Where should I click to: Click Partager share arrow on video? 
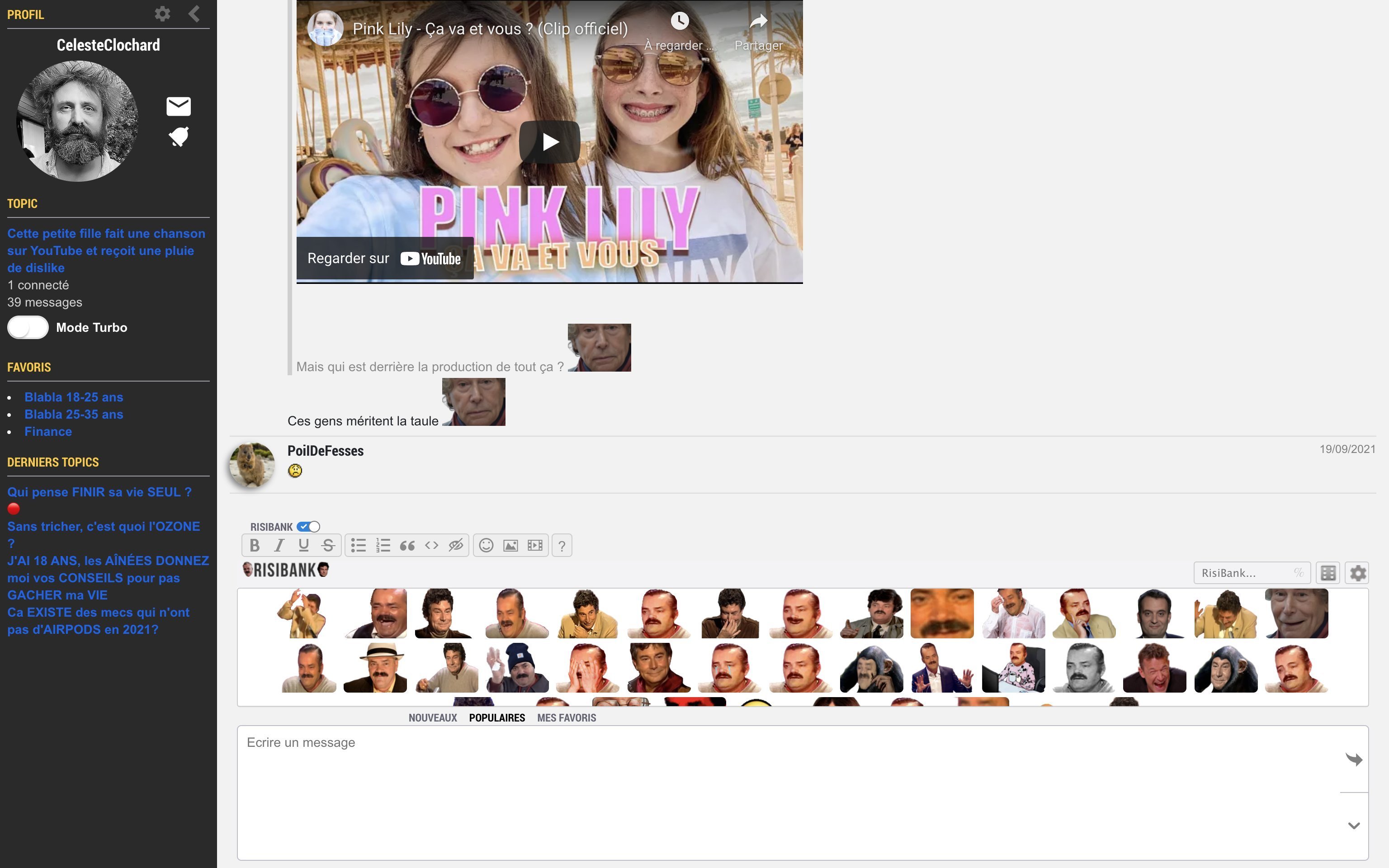(x=759, y=21)
